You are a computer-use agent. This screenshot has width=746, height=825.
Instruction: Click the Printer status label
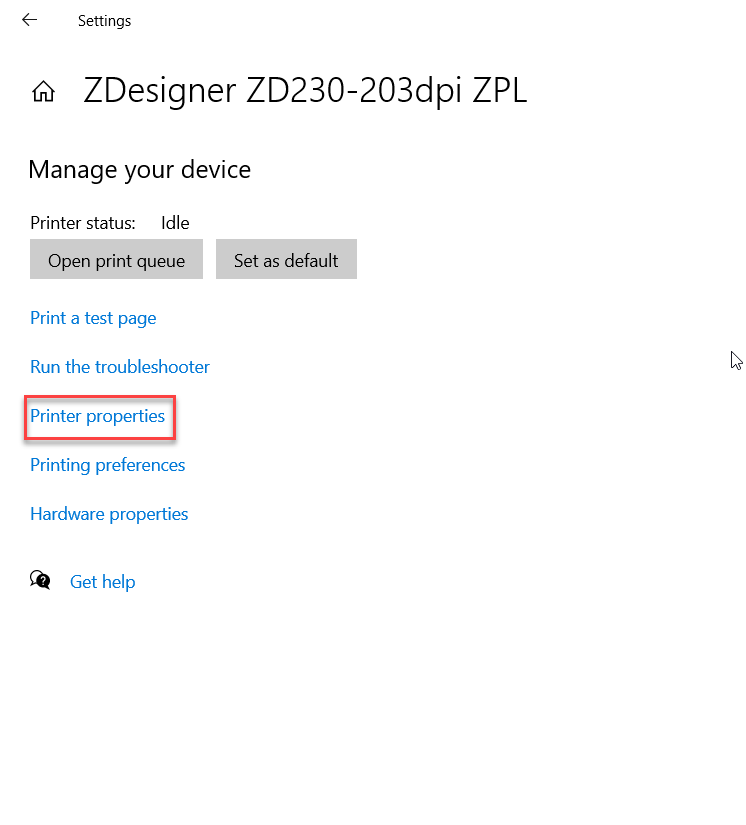pyautogui.click(x=83, y=223)
